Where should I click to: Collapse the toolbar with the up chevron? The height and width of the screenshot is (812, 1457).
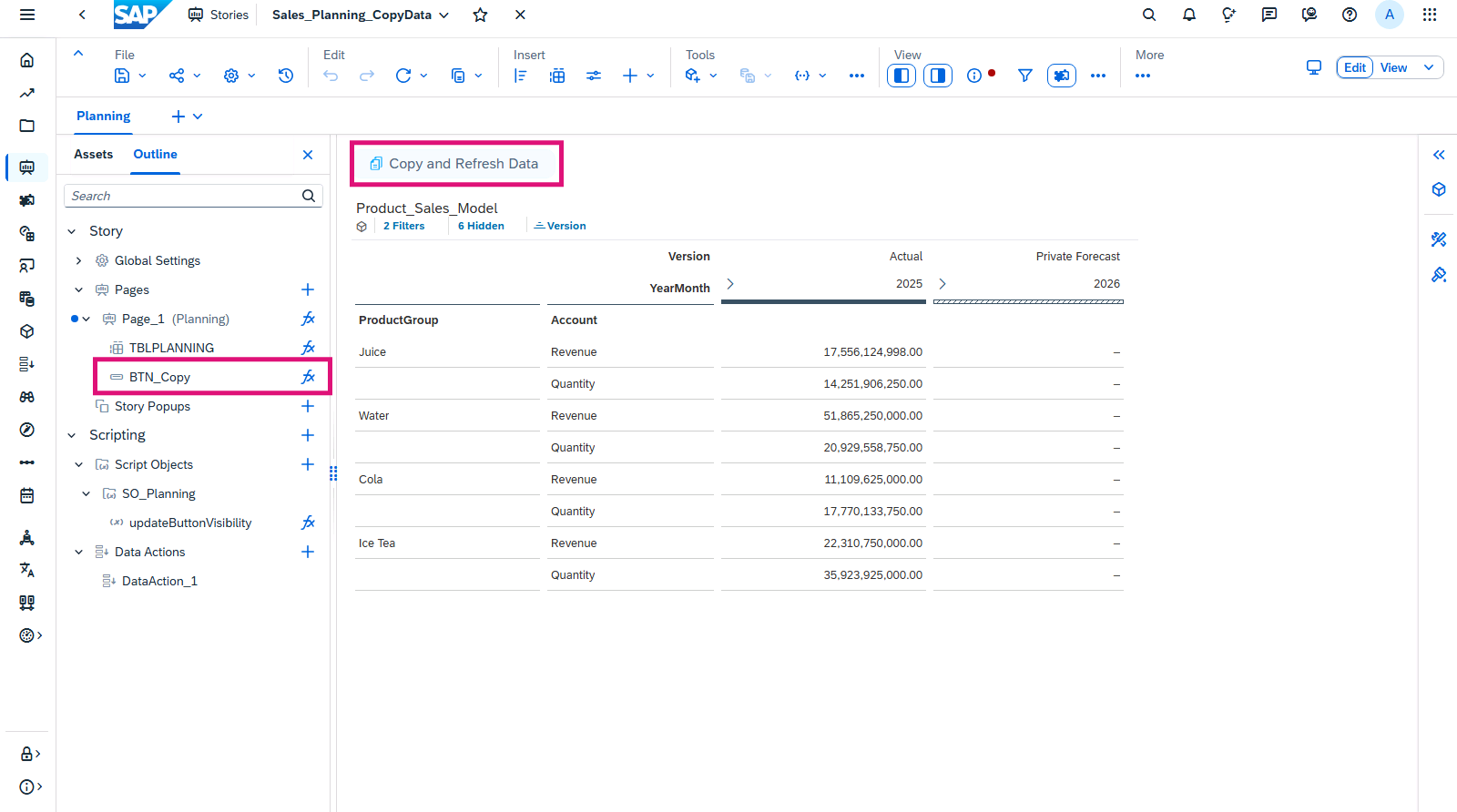coord(78,54)
